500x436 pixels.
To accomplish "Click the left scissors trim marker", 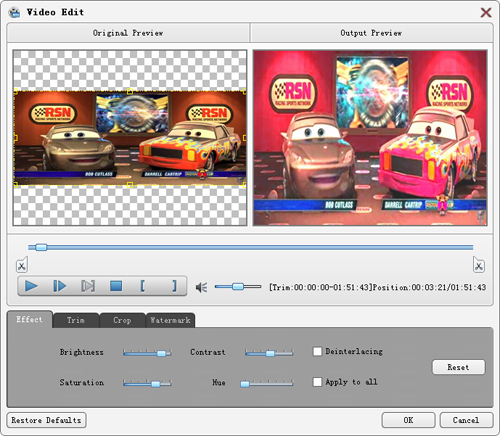I will tap(22, 265).
